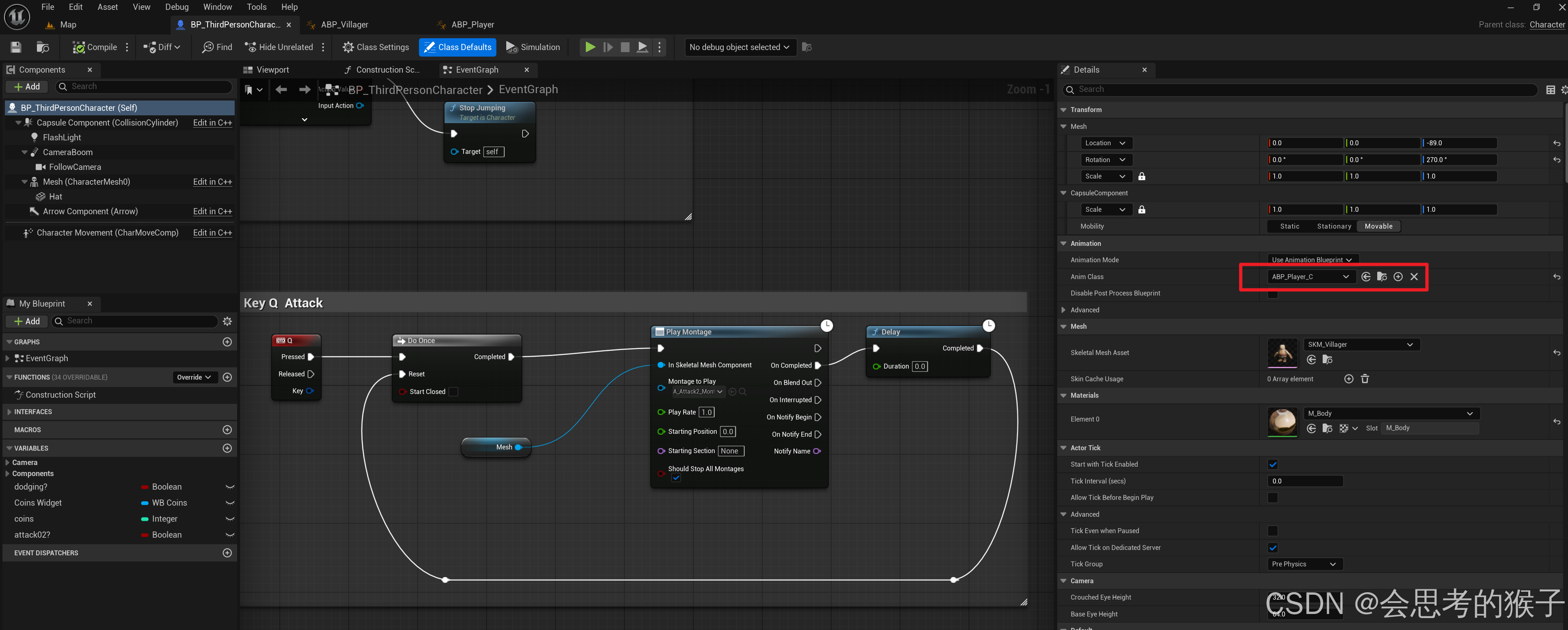Click Edit in C++ link for Character Movement
Viewport: 1568px width, 630px height.
coord(213,233)
